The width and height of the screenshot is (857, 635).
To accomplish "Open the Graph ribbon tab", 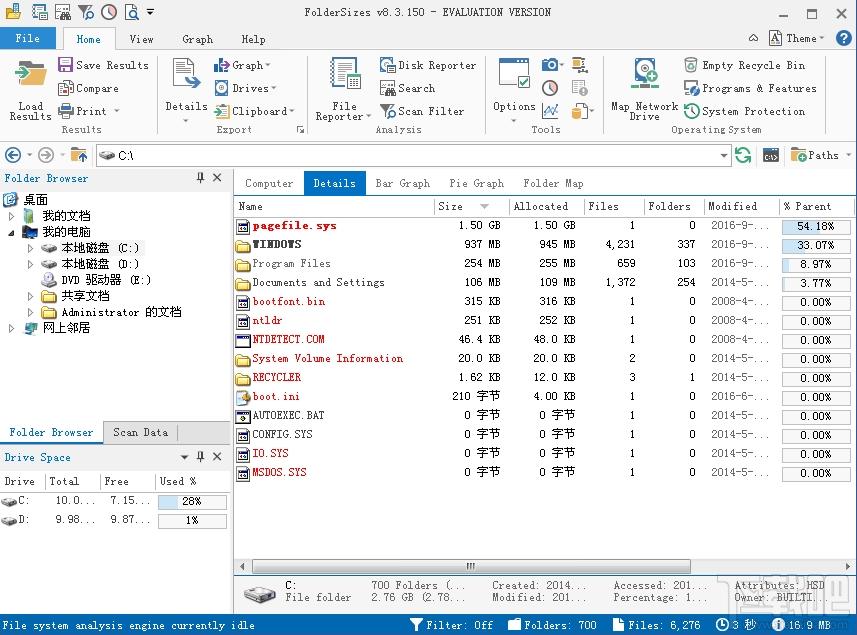I will point(197,39).
